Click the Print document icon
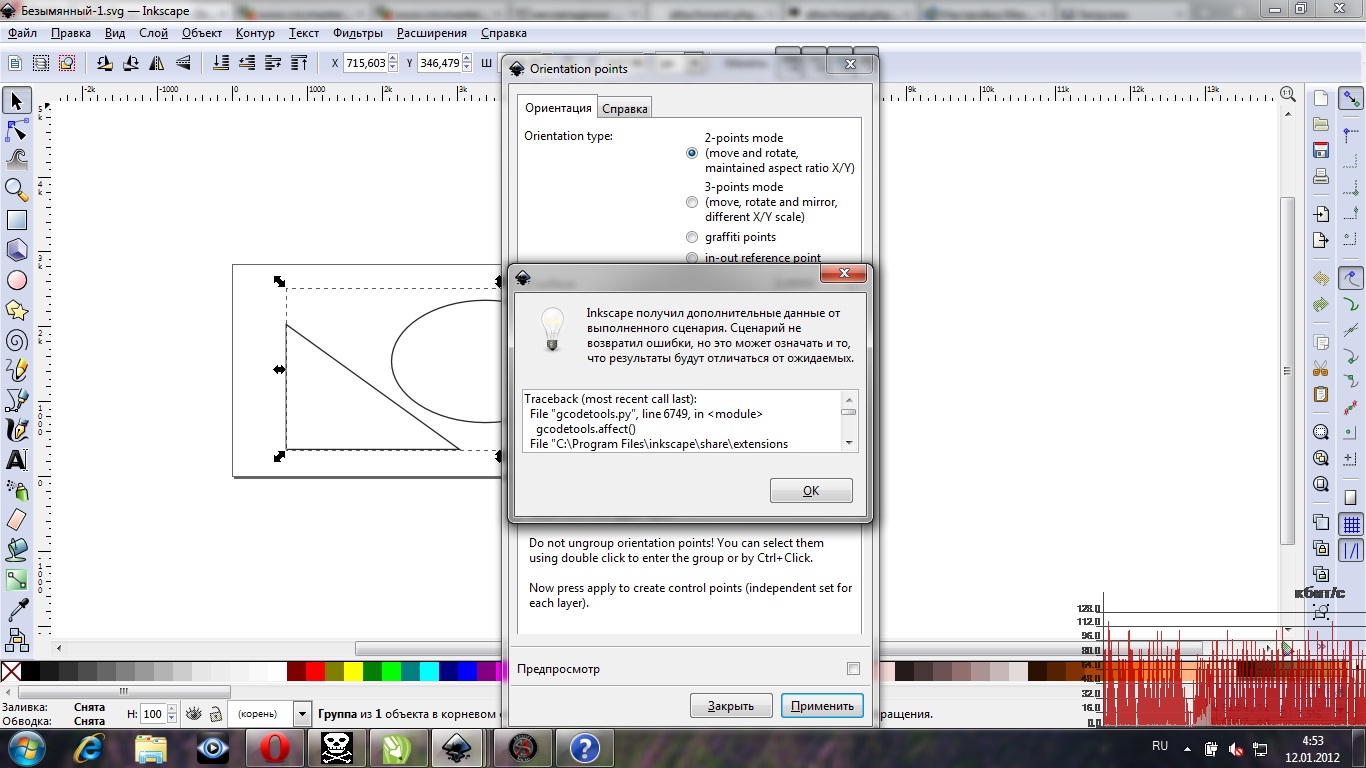Image resolution: width=1366 pixels, height=768 pixels. point(1321,177)
